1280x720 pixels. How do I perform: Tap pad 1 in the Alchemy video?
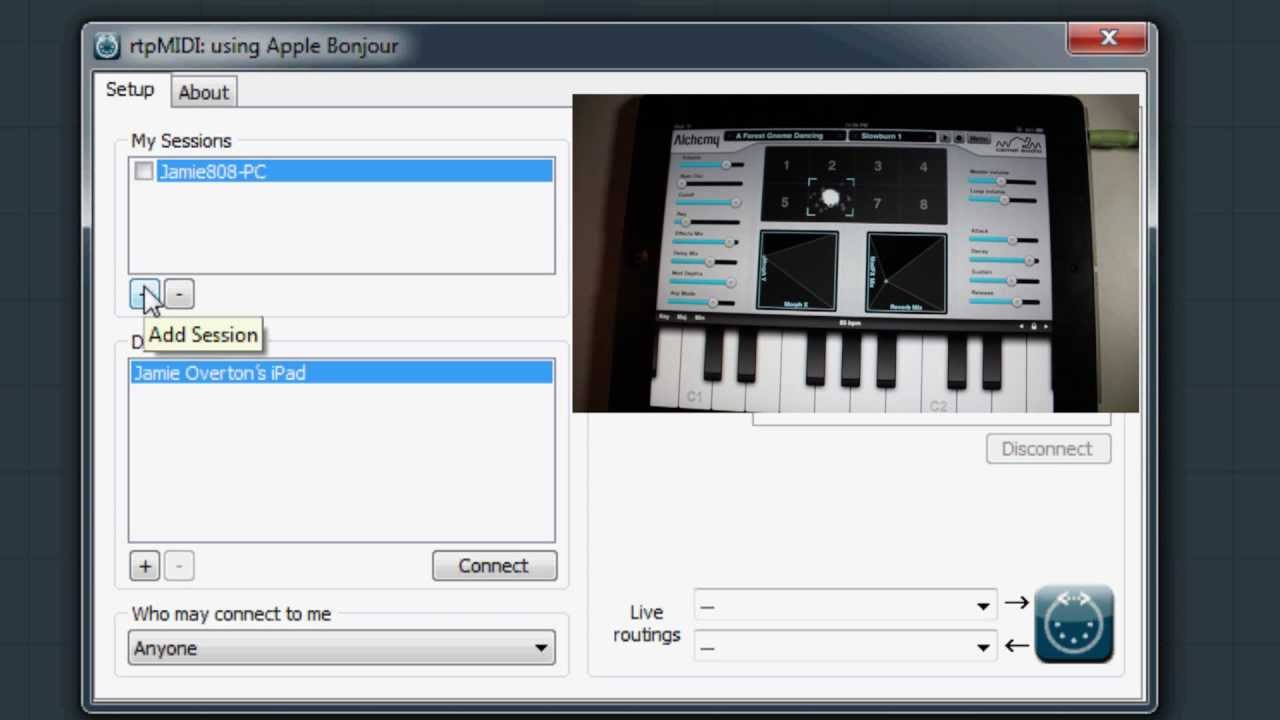click(x=786, y=166)
